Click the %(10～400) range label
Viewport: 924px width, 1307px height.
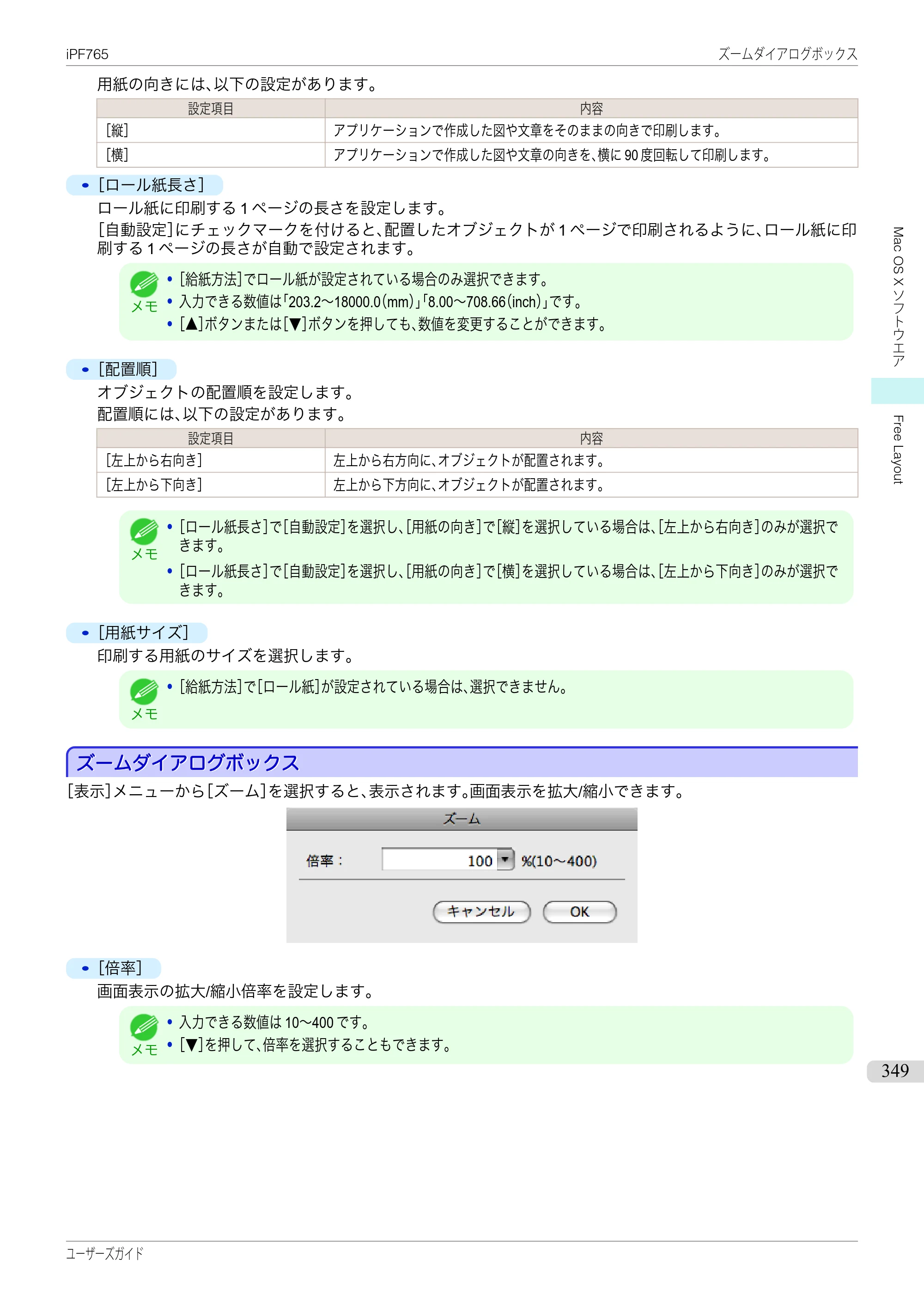tap(559, 861)
